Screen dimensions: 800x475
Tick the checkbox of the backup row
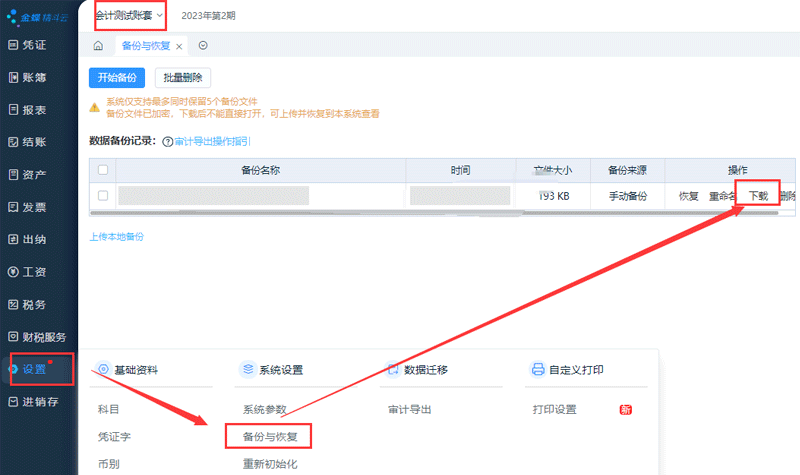tap(103, 195)
